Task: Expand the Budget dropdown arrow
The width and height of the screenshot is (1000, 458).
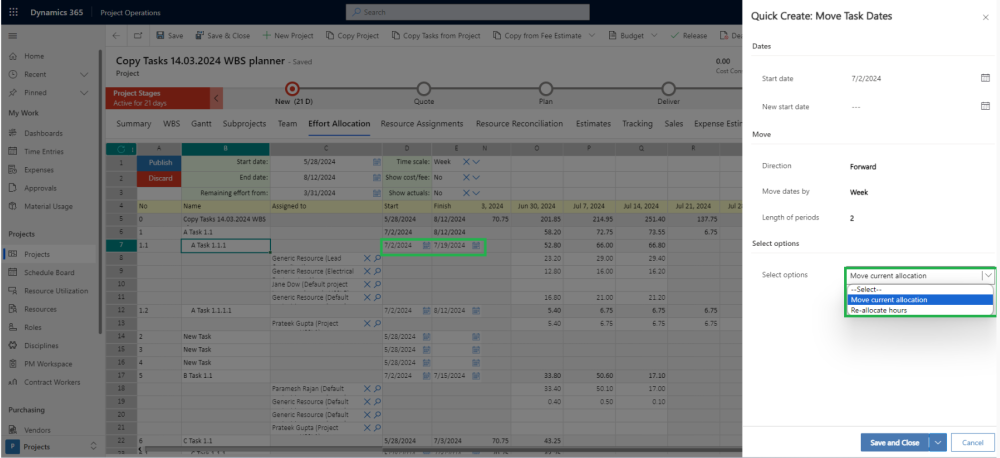Action: [654, 36]
